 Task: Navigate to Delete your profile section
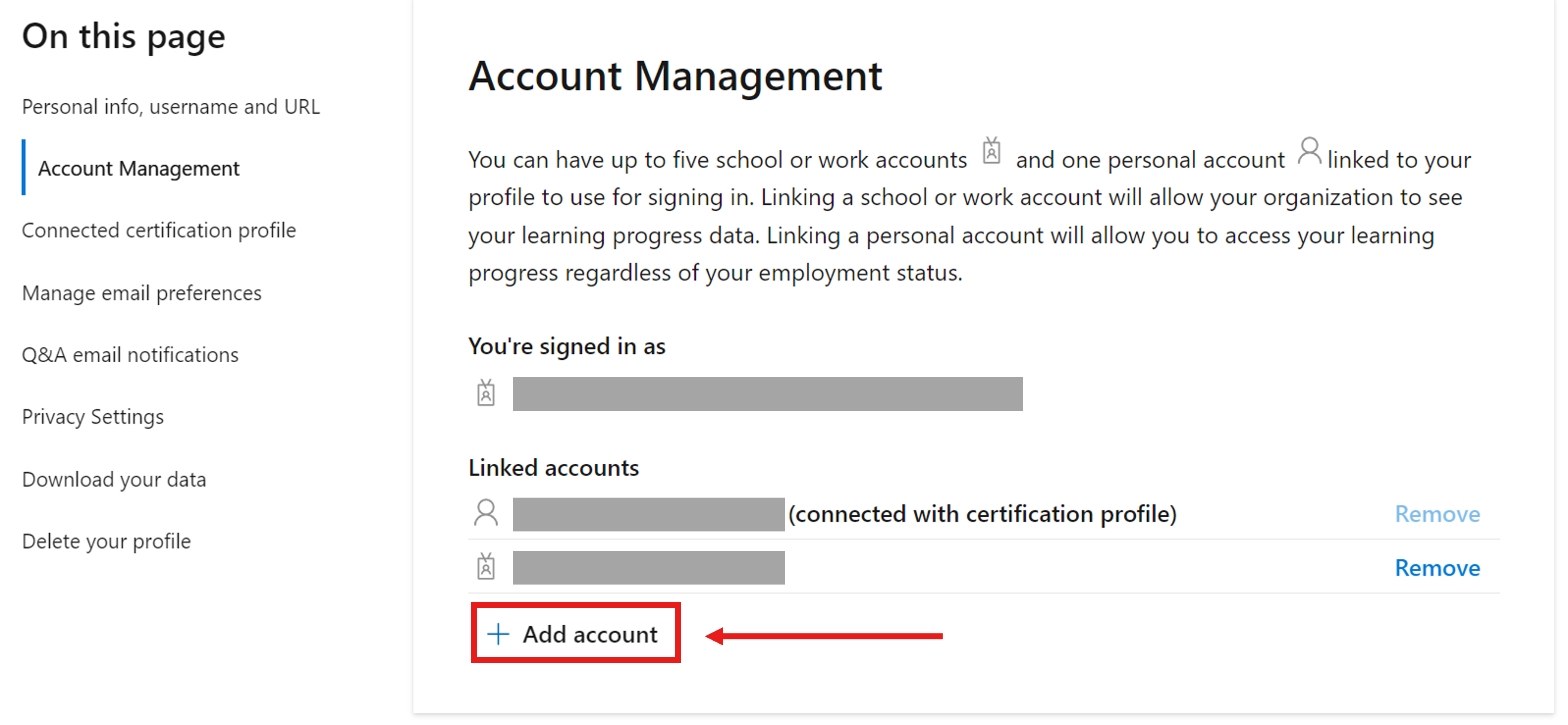pyautogui.click(x=108, y=541)
